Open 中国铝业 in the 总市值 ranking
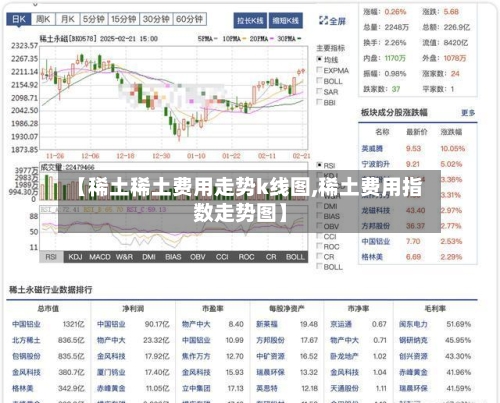Image resolution: width=500 pixels, height=403 pixels. [x=26, y=324]
